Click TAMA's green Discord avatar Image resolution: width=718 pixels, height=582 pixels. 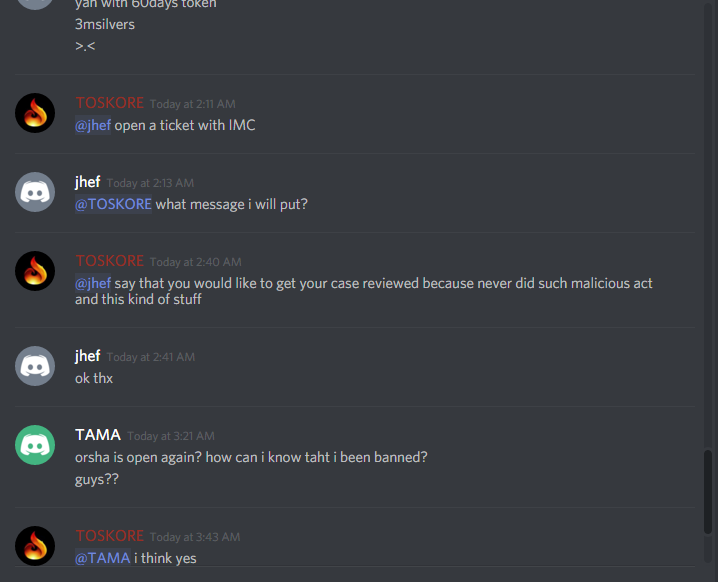coord(35,445)
